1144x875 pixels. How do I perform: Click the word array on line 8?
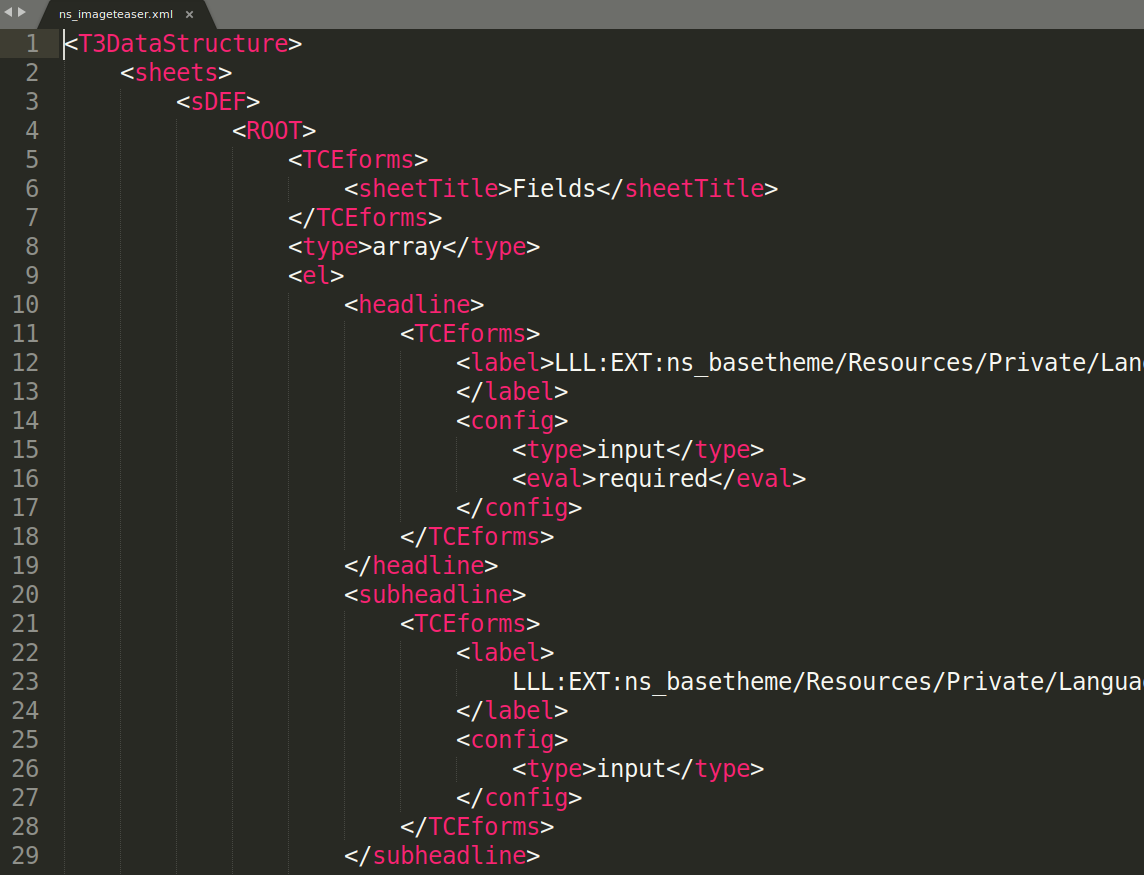407,247
